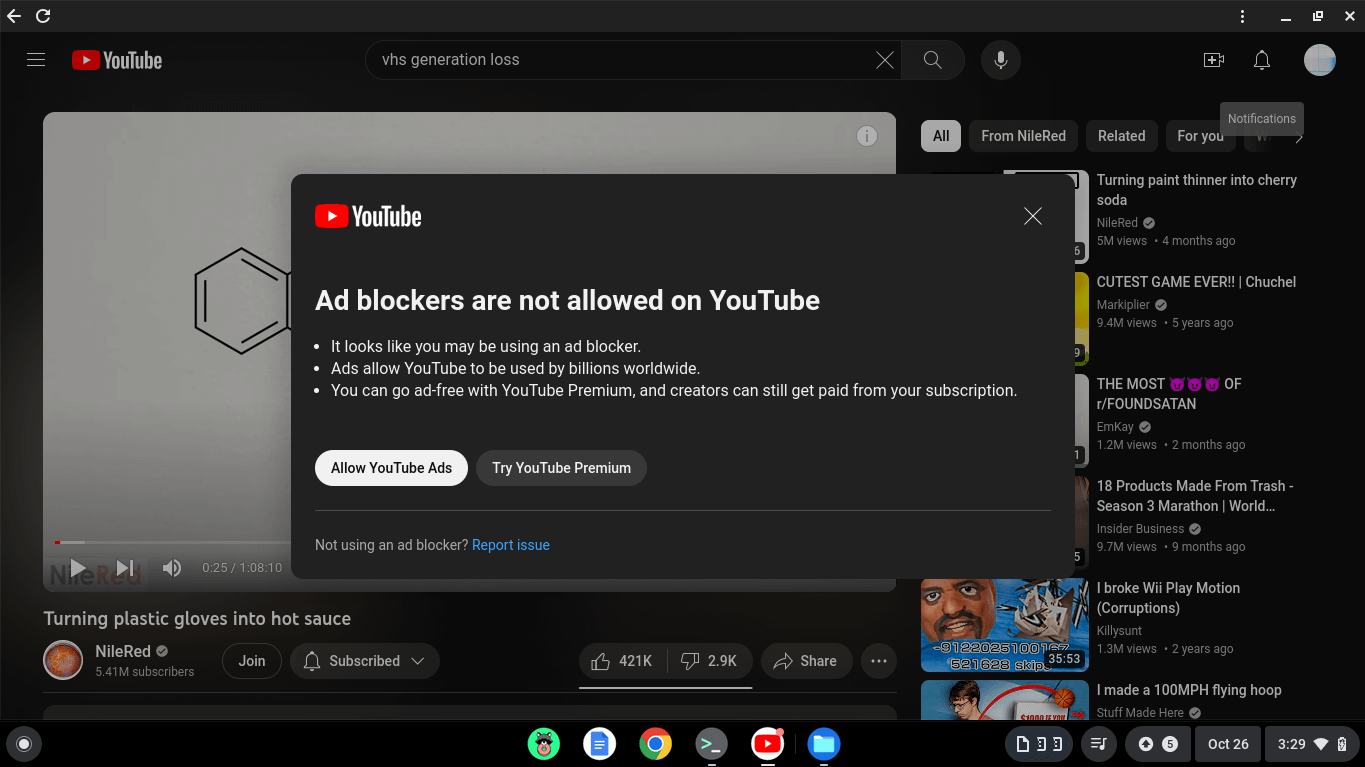Dislike the video with 2.9K dislikes
The image size is (1365, 767).
tap(709, 661)
